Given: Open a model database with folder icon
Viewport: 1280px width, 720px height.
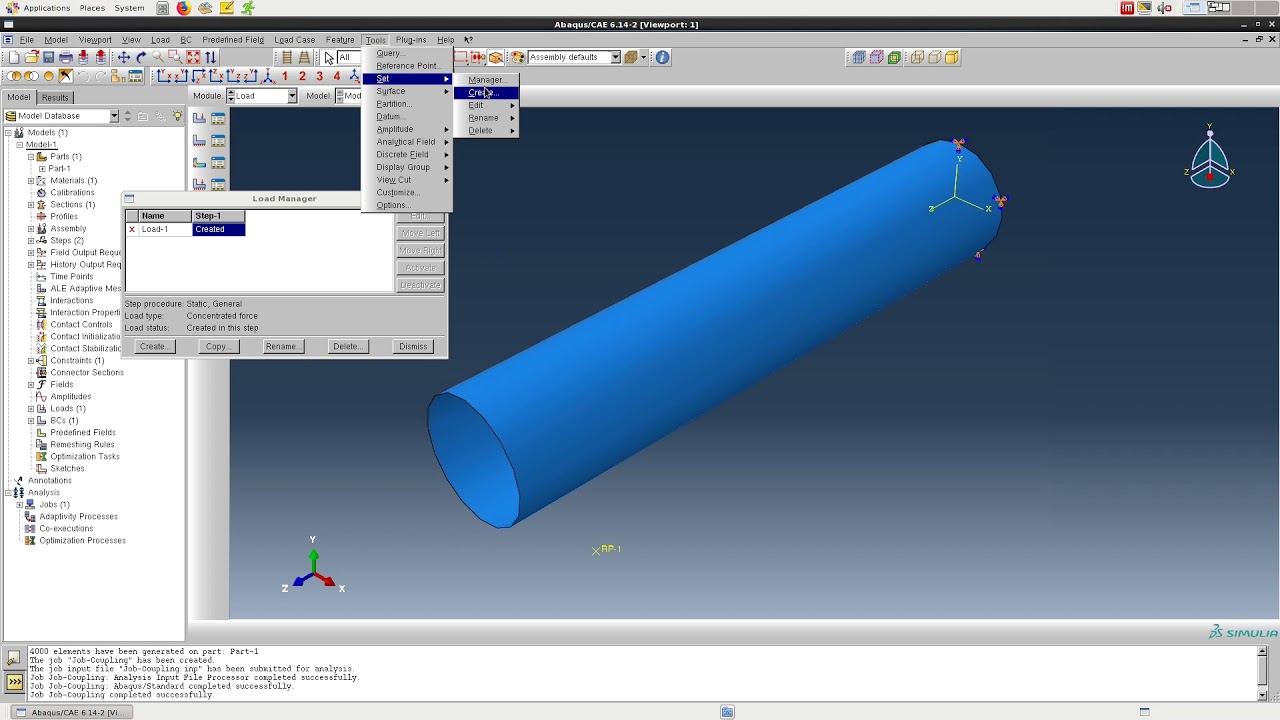Looking at the screenshot, I should 31,57.
